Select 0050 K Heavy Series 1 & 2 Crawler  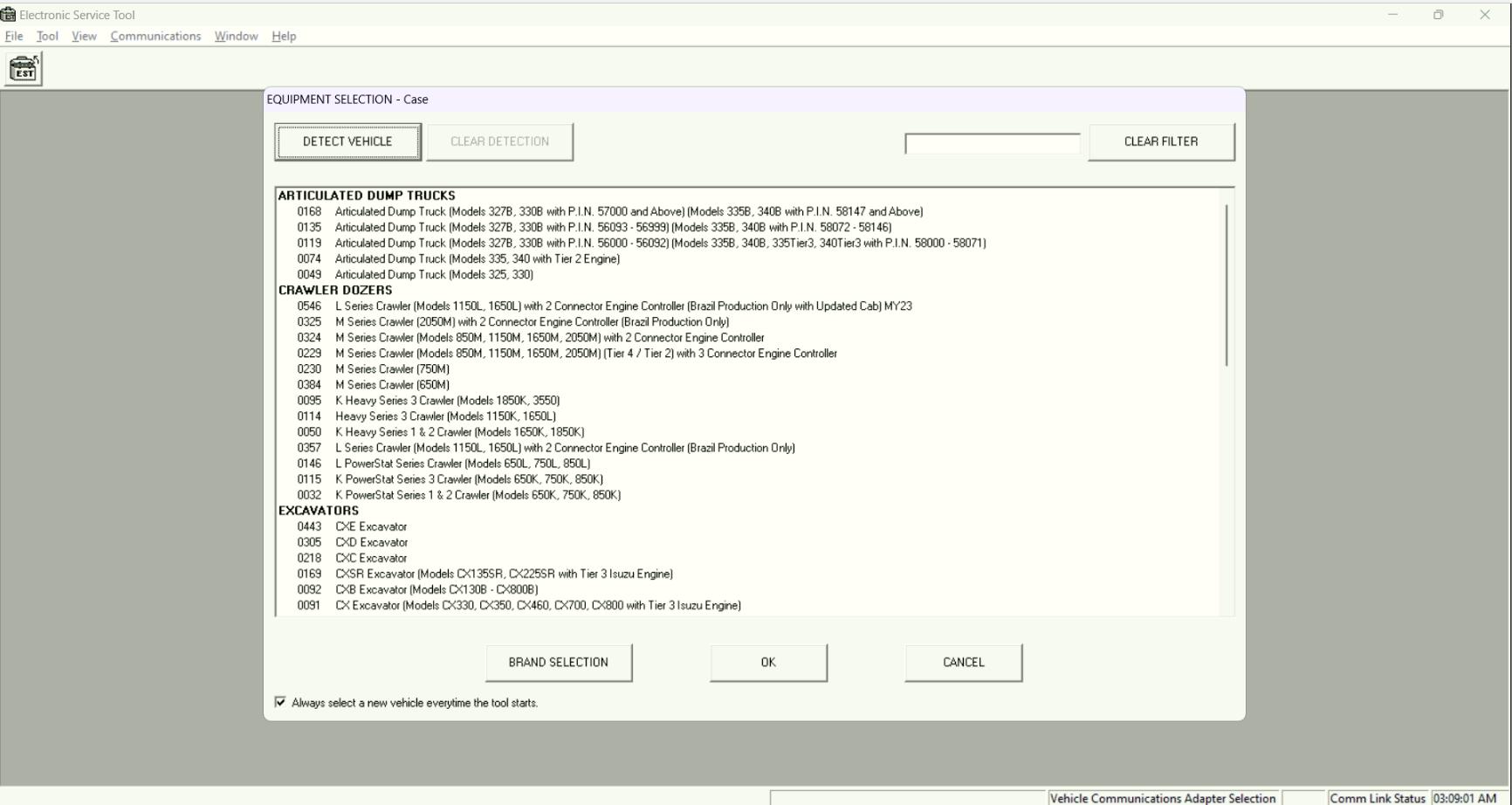pos(440,432)
